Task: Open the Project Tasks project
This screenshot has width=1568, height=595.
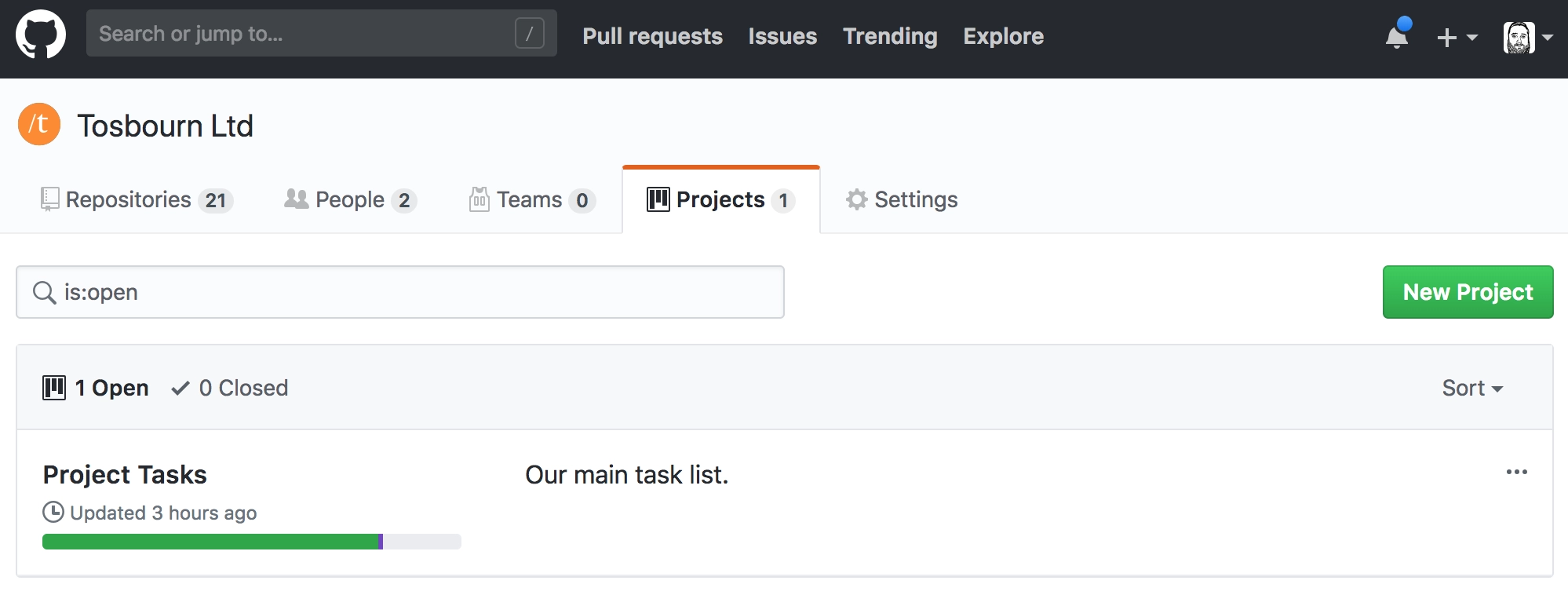Action: (x=125, y=475)
